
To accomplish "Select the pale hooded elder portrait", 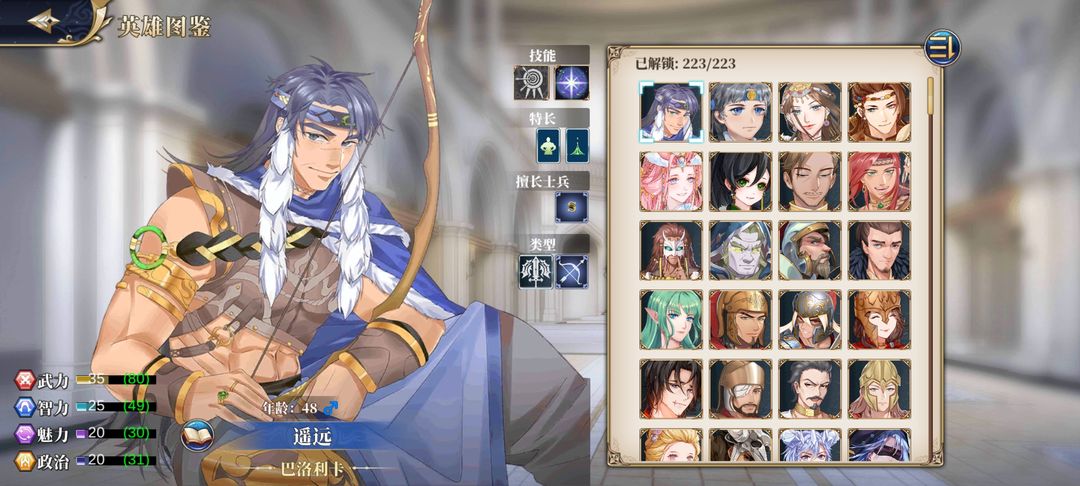I will [x=740, y=251].
